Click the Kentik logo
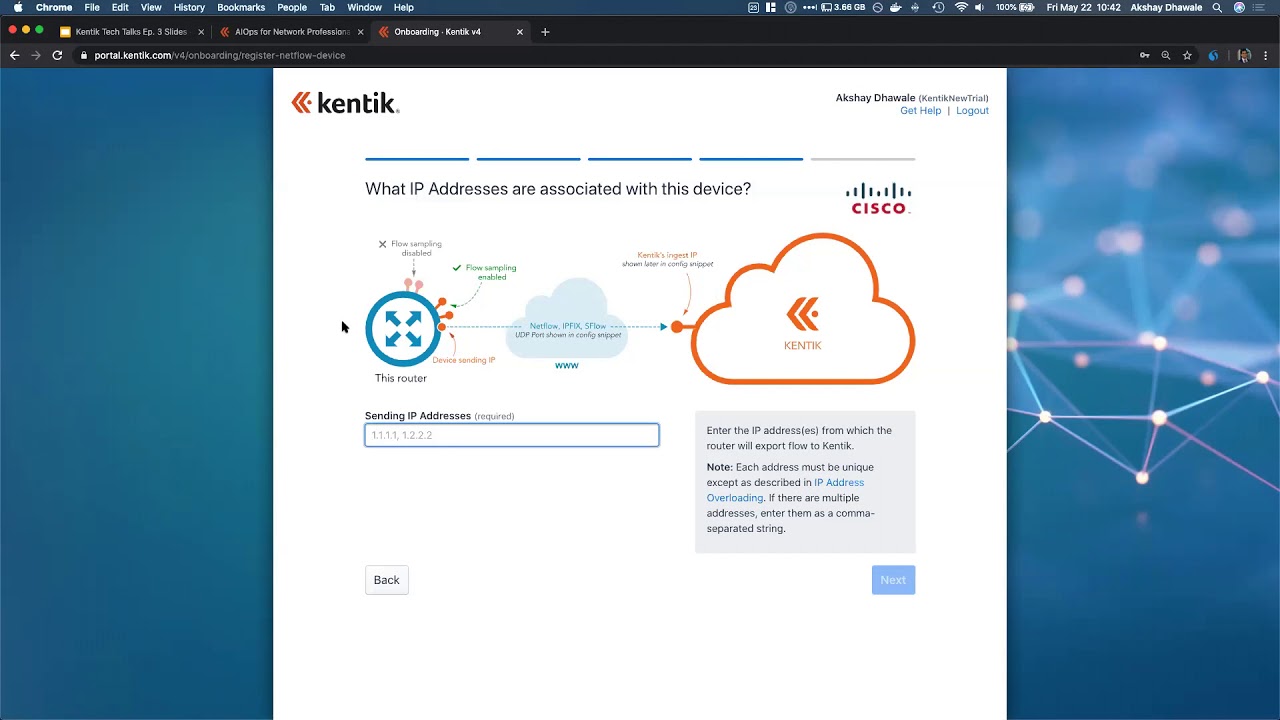1280x720 pixels. point(345,103)
